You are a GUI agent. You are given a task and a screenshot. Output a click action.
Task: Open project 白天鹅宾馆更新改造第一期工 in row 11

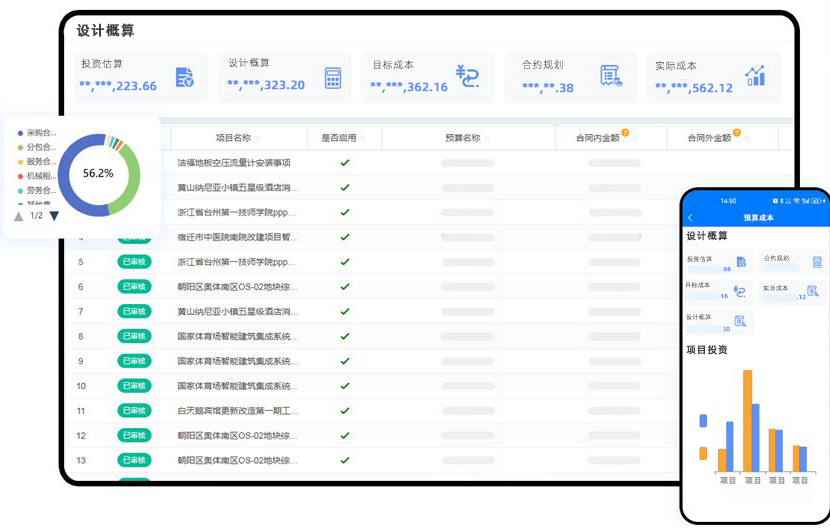click(238, 411)
